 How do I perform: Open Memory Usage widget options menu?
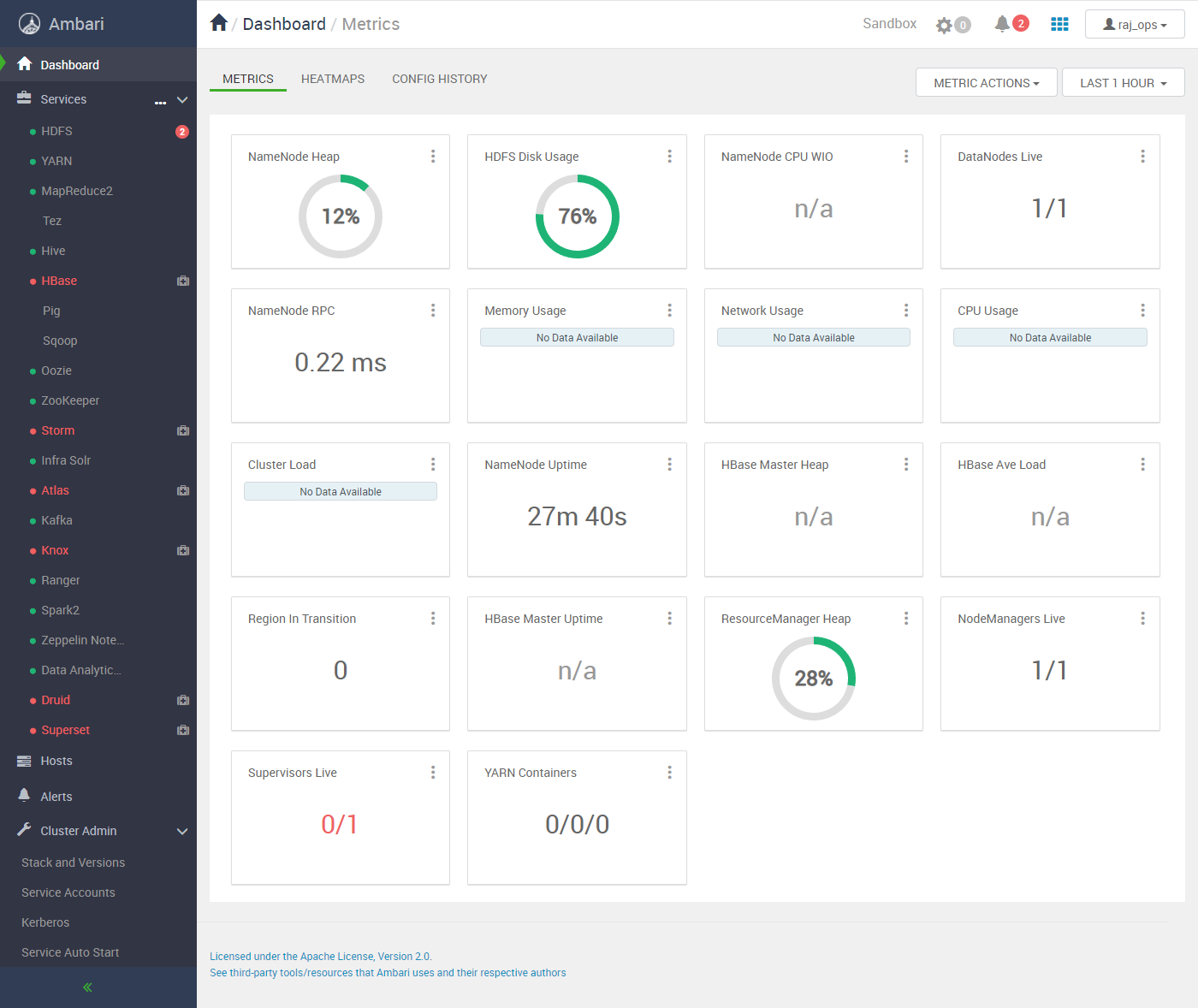point(669,311)
